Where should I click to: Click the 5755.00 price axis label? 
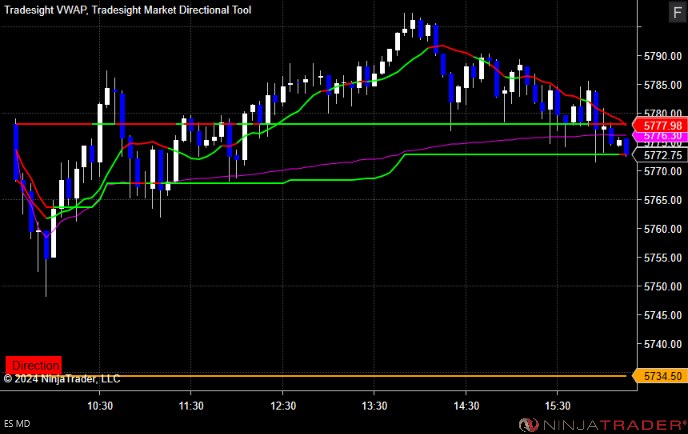pos(663,258)
